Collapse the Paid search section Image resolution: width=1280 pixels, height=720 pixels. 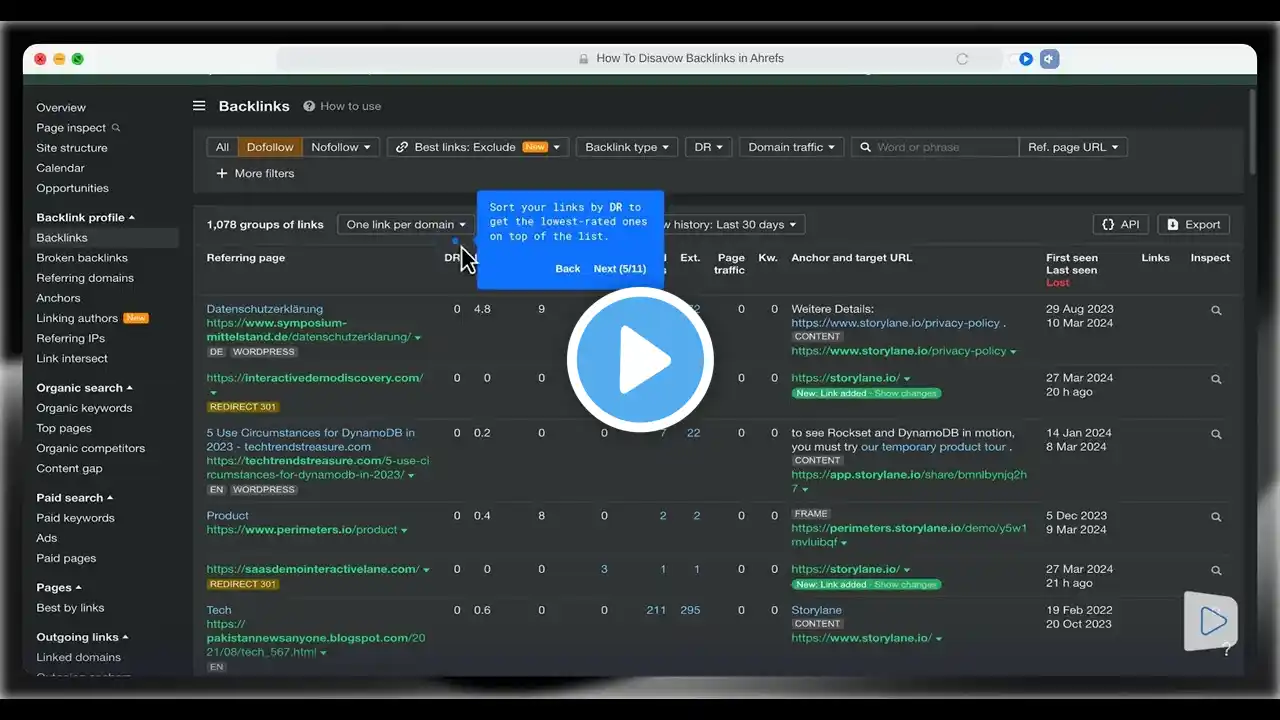click(75, 498)
